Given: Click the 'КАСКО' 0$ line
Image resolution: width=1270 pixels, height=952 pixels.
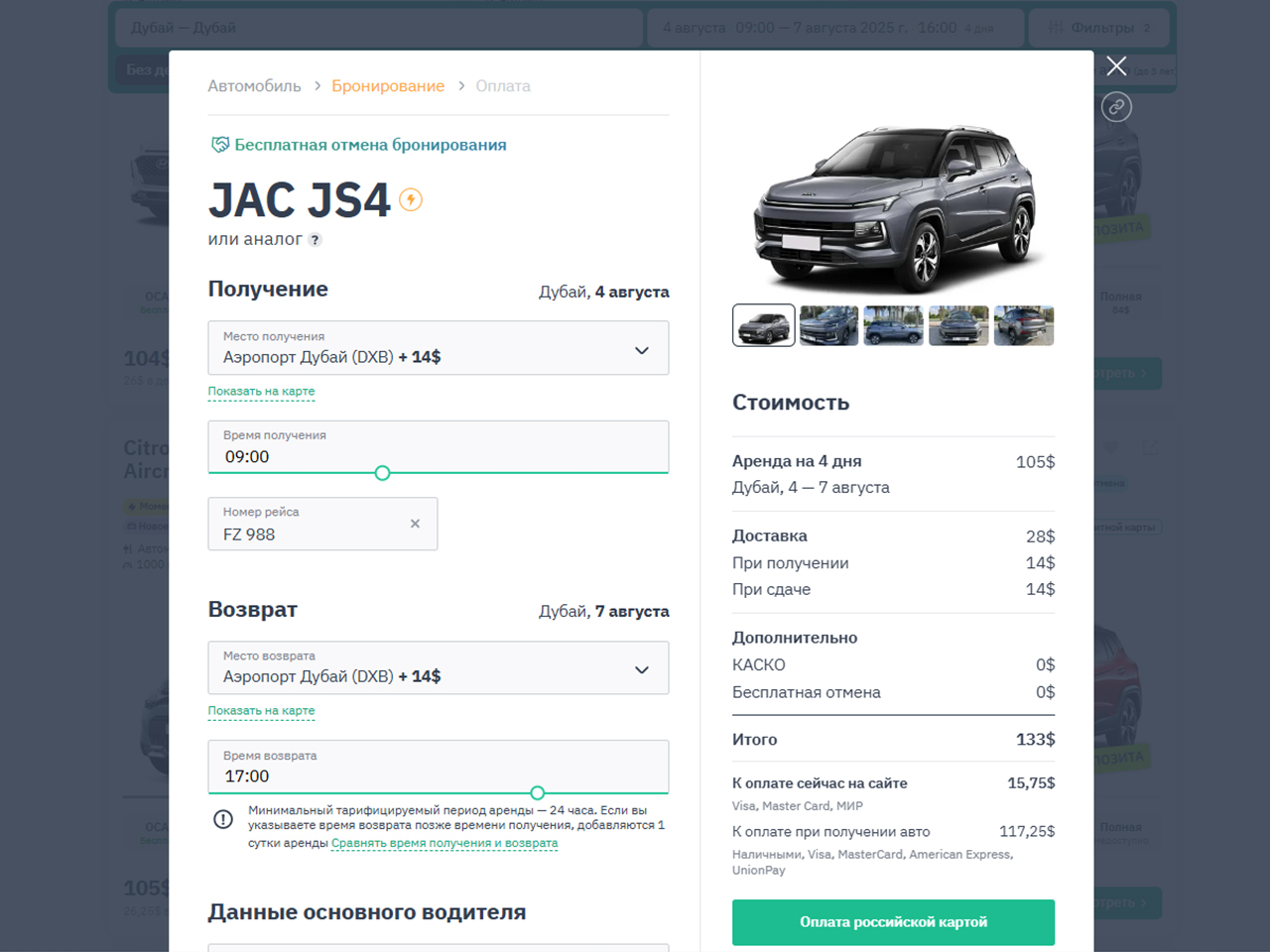Looking at the screenshot, I should (893, 665).
